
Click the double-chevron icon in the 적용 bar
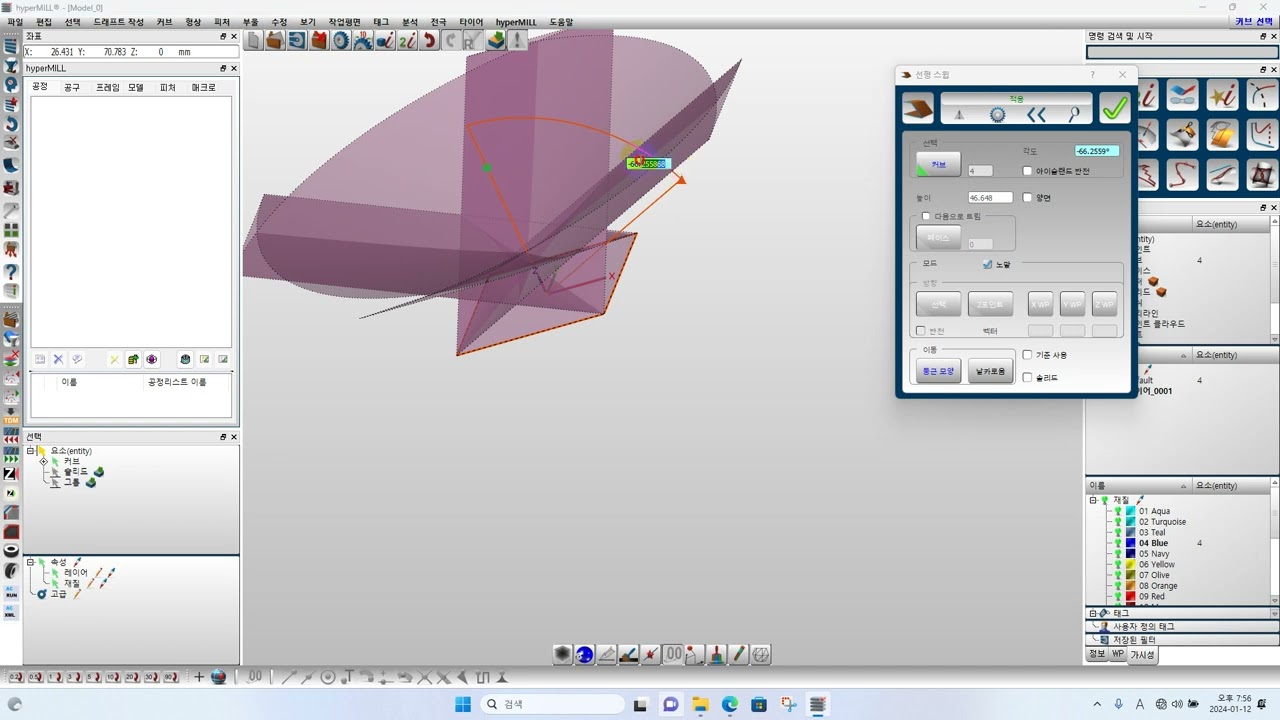click(1036, 115)
